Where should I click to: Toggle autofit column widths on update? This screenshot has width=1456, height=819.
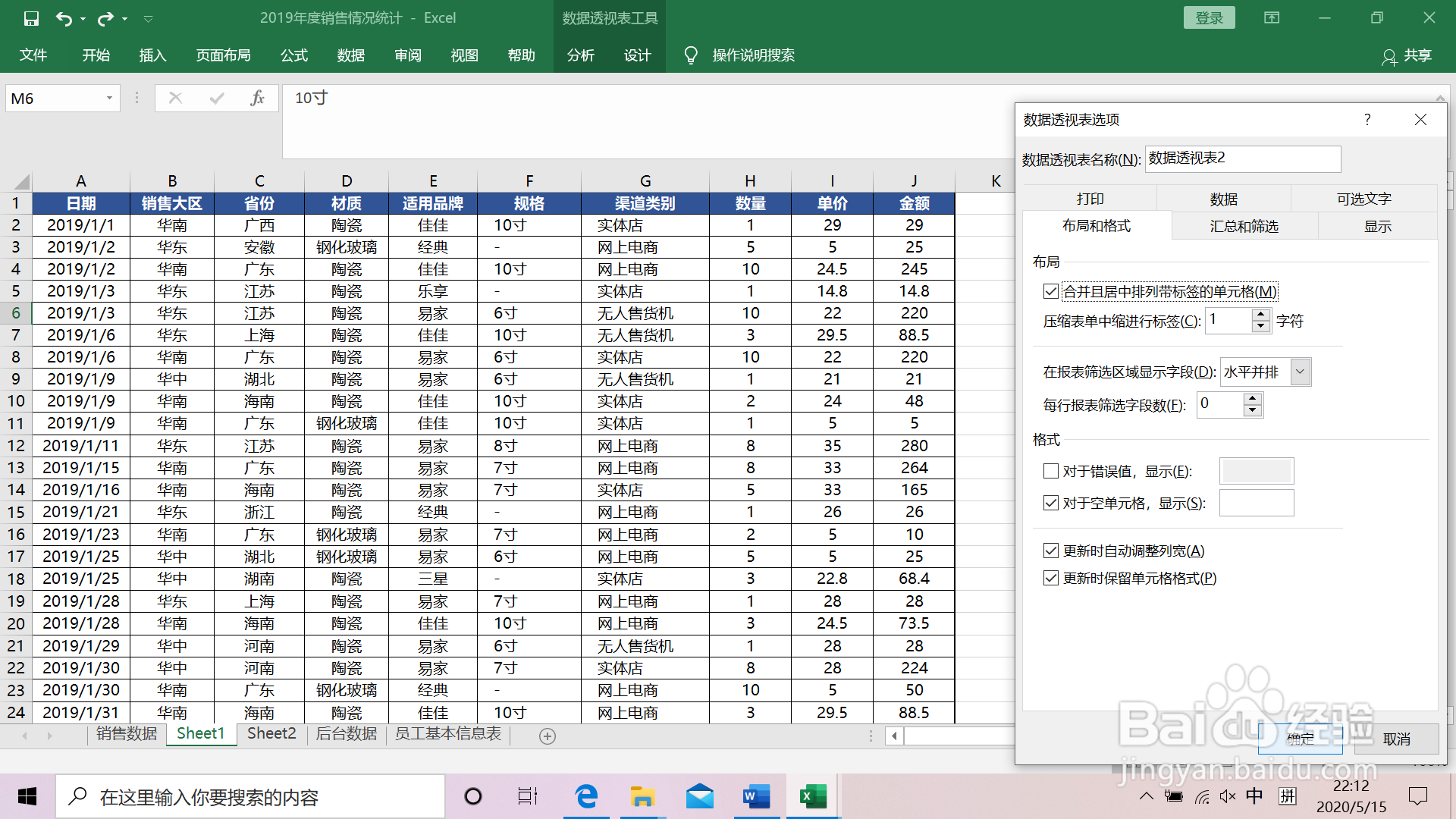coord(1051,551)
